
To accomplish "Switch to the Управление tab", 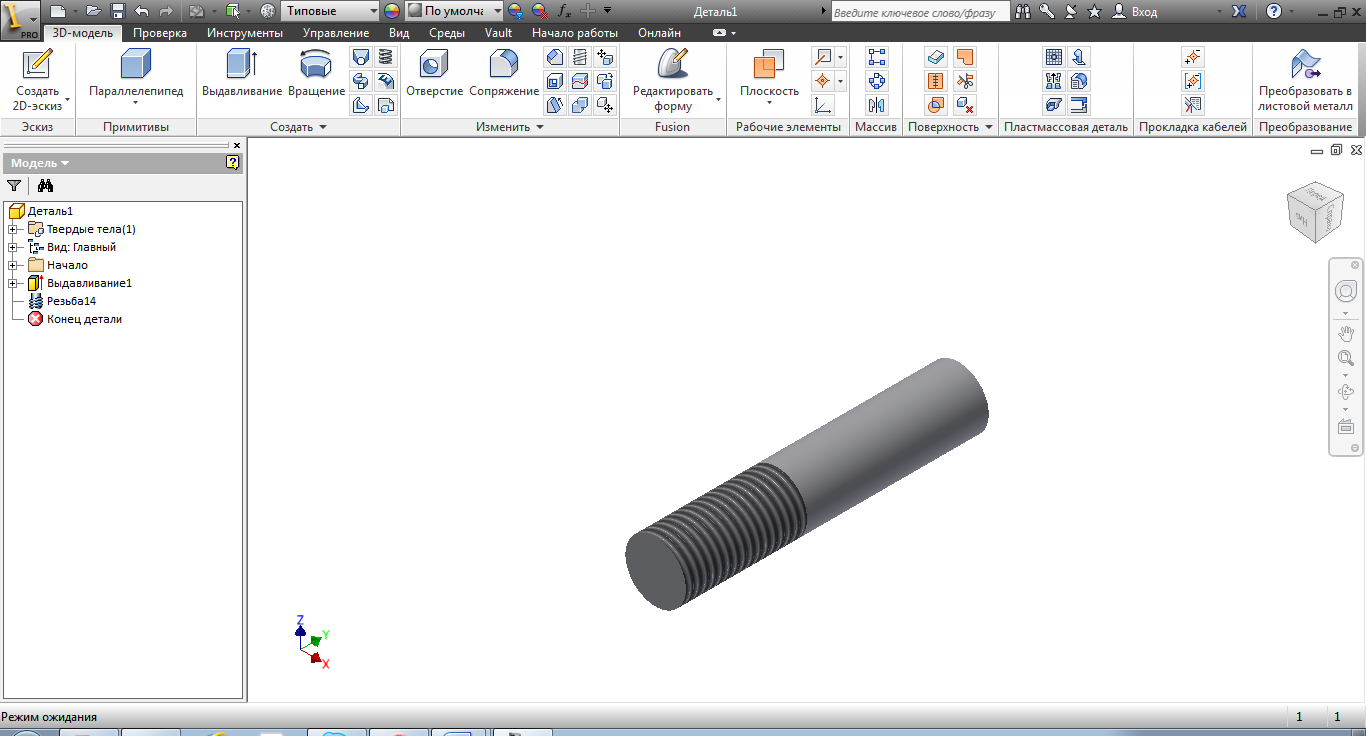I will coord(336,33).
